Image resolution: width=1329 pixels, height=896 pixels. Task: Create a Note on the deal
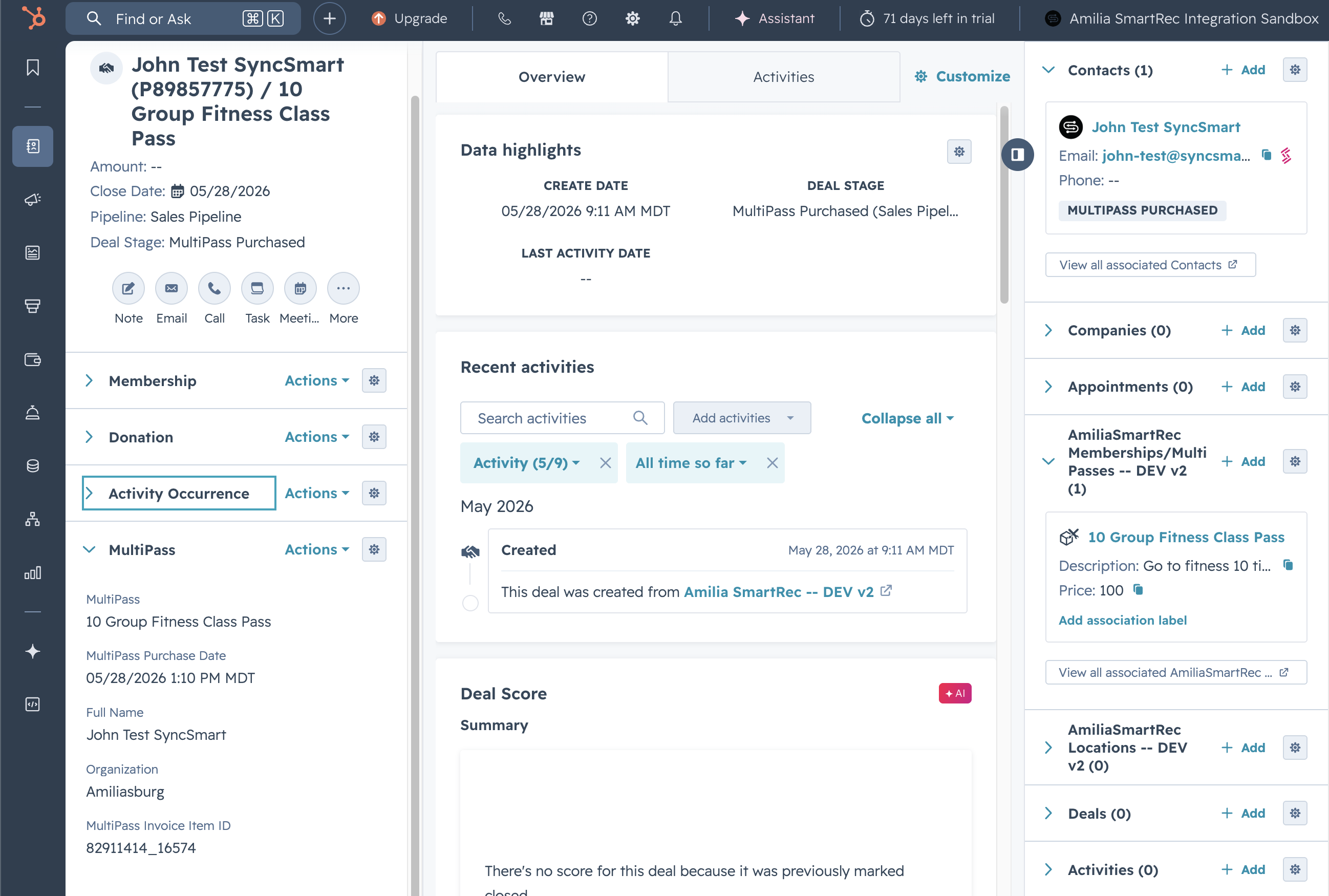pyautogui.click(x=128, y=288)
